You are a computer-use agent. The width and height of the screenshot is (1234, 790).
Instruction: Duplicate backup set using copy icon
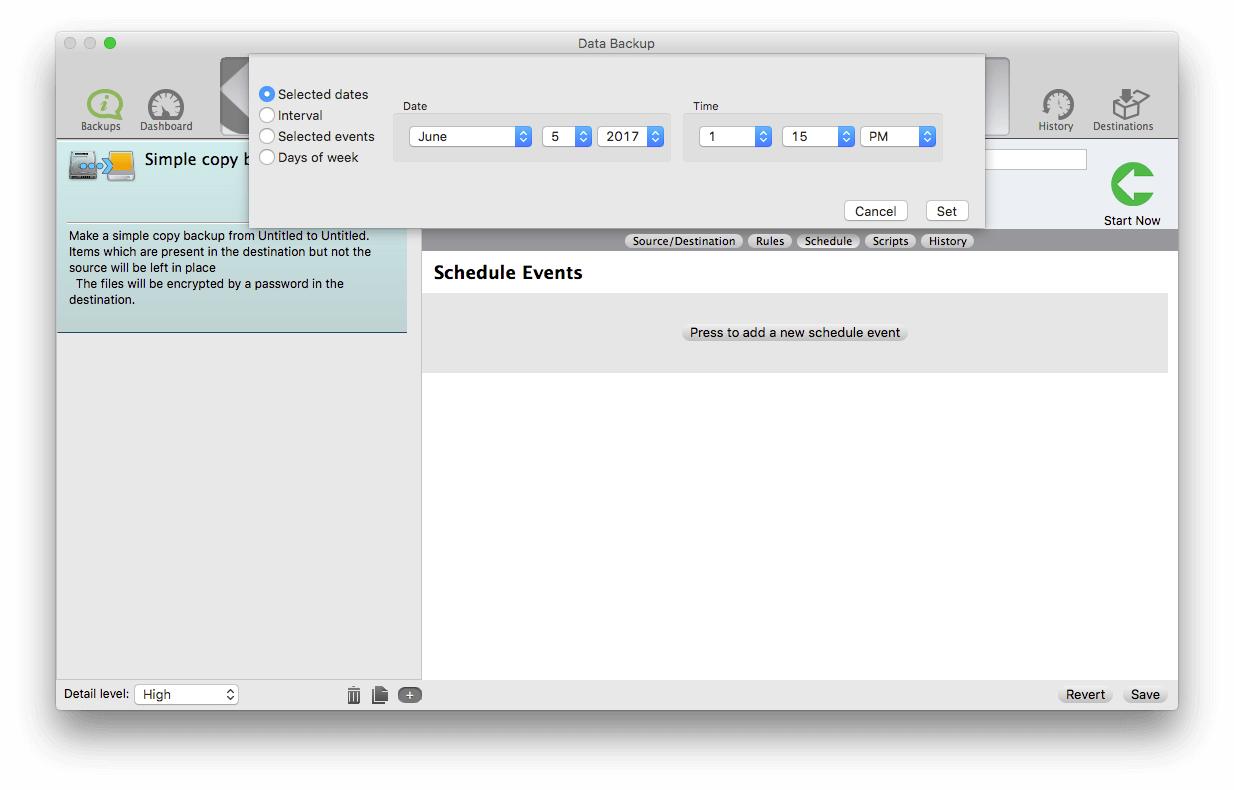click(x=381, y=694)
